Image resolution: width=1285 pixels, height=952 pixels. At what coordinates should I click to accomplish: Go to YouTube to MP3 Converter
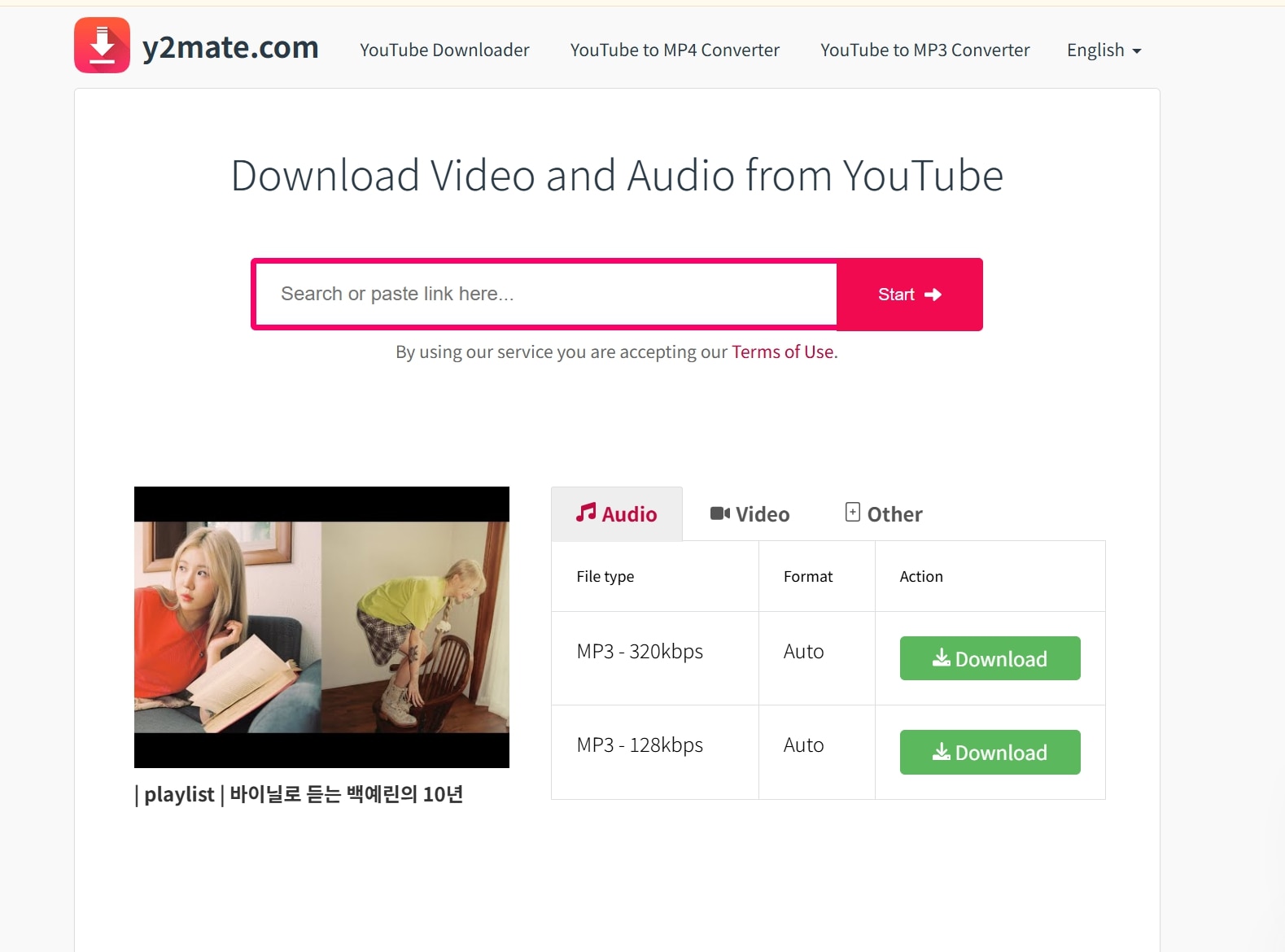pyautogui.click(x=924, y=50)
